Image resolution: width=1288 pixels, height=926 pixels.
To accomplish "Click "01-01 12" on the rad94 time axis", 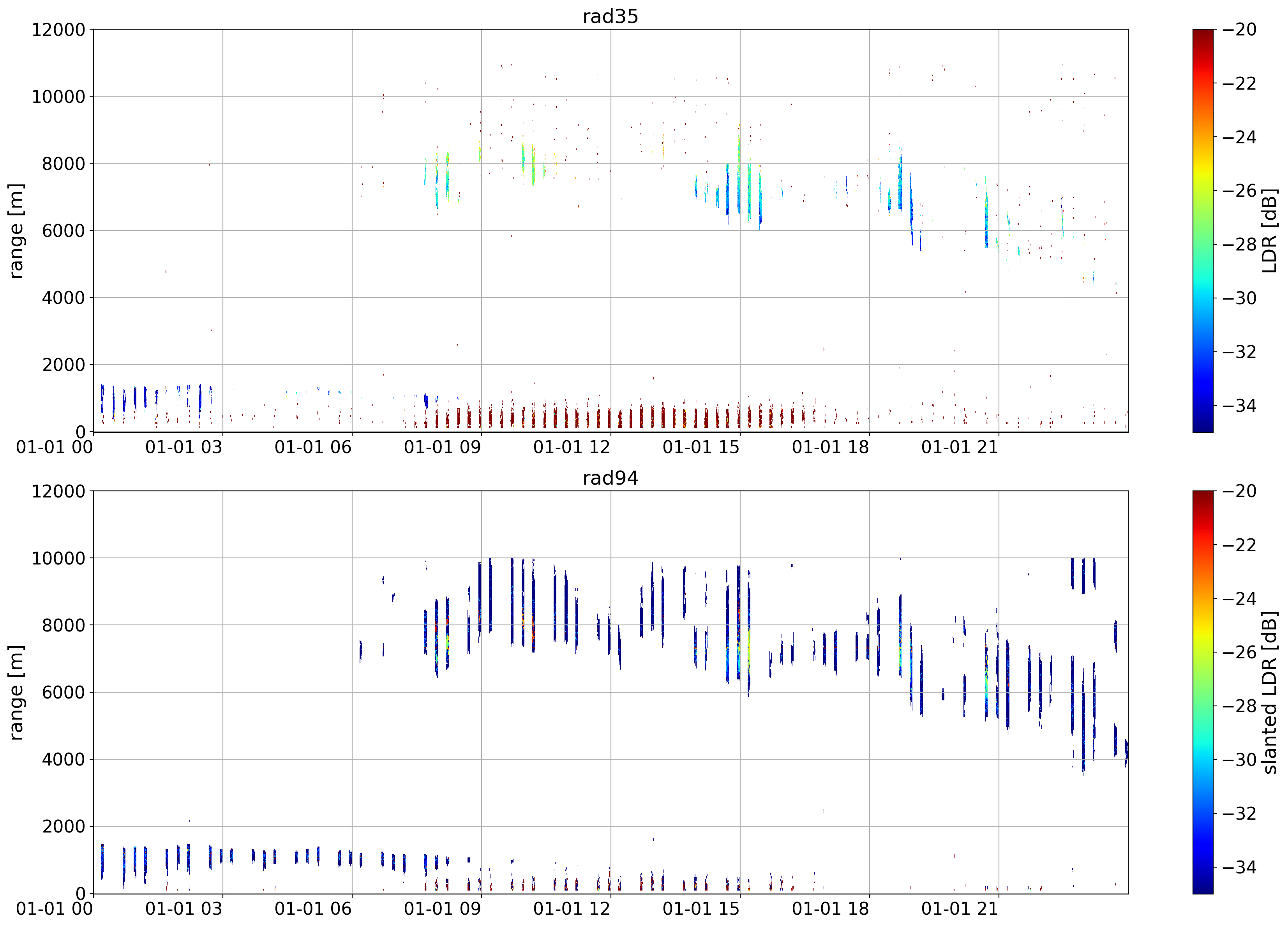I will pyautogui.click(x=572, y=909).
